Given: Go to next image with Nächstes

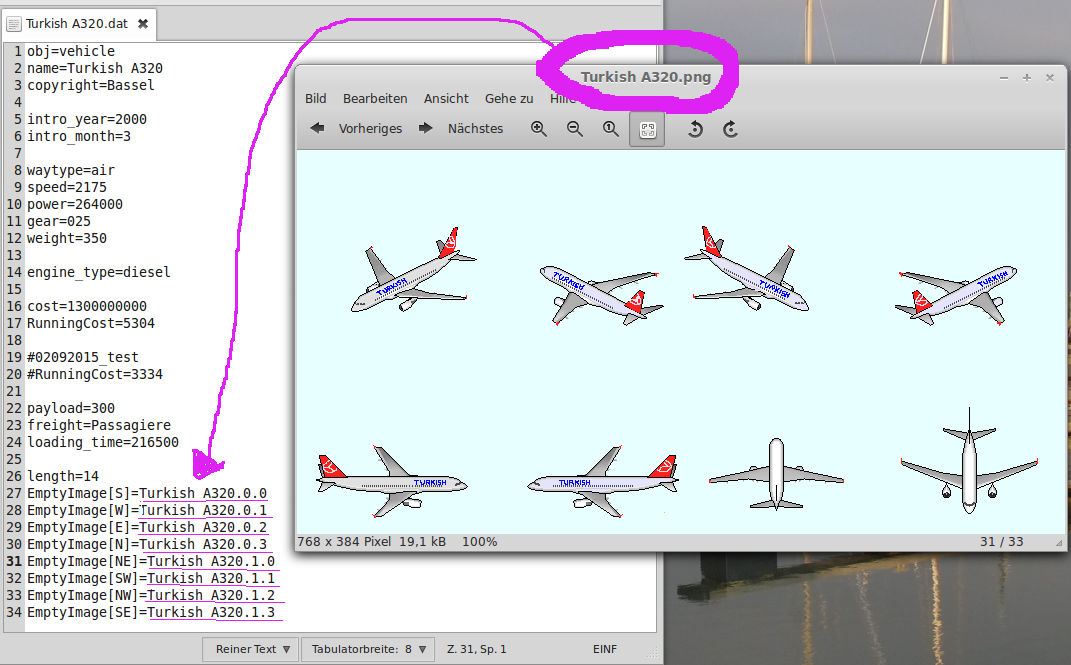Looking at the screenshot, I should coord(462,129).
